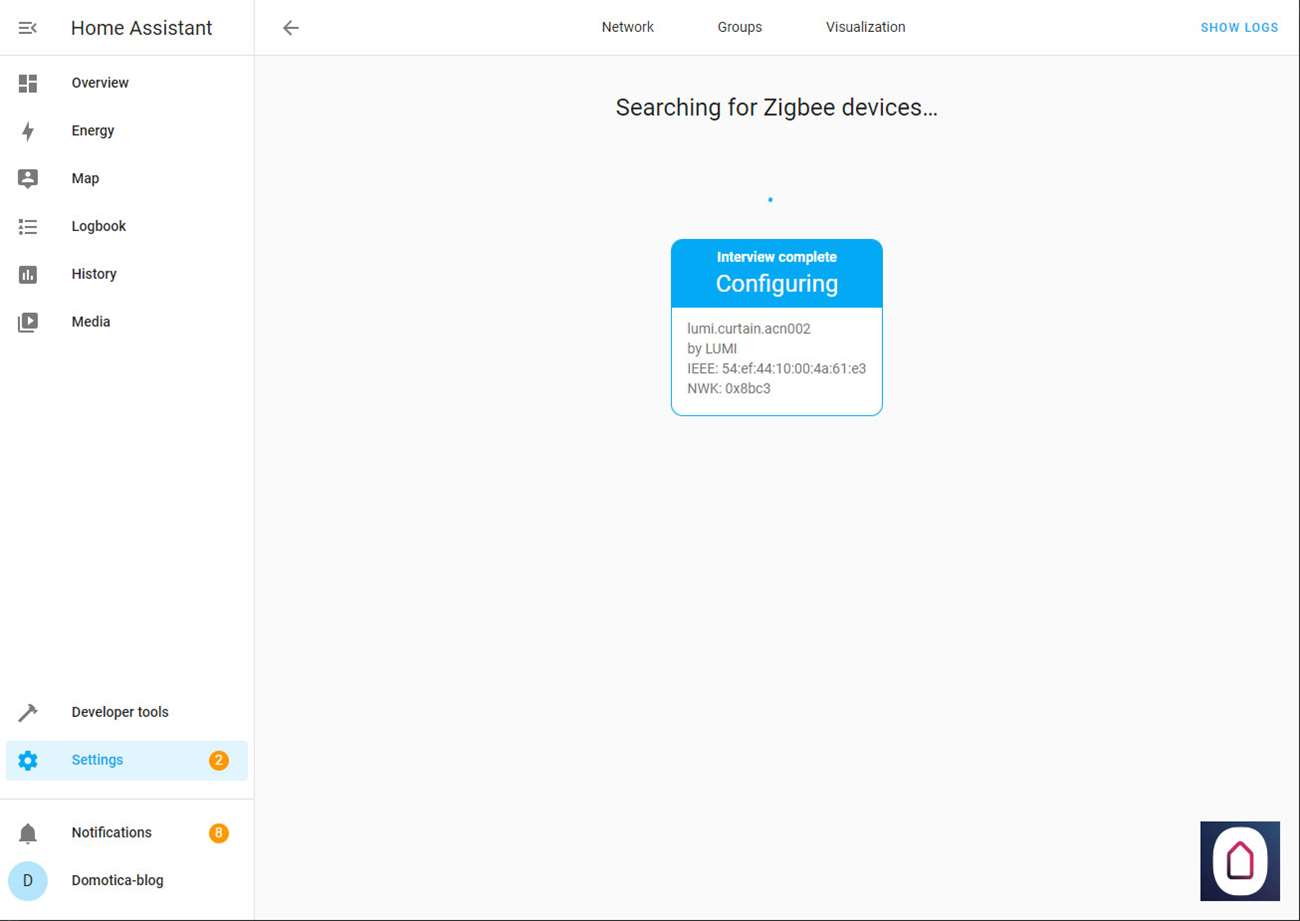The height and width of the screenshot is (921, 1300).
Task: Open the Overview dashboard icon
Action: [28, 83]
